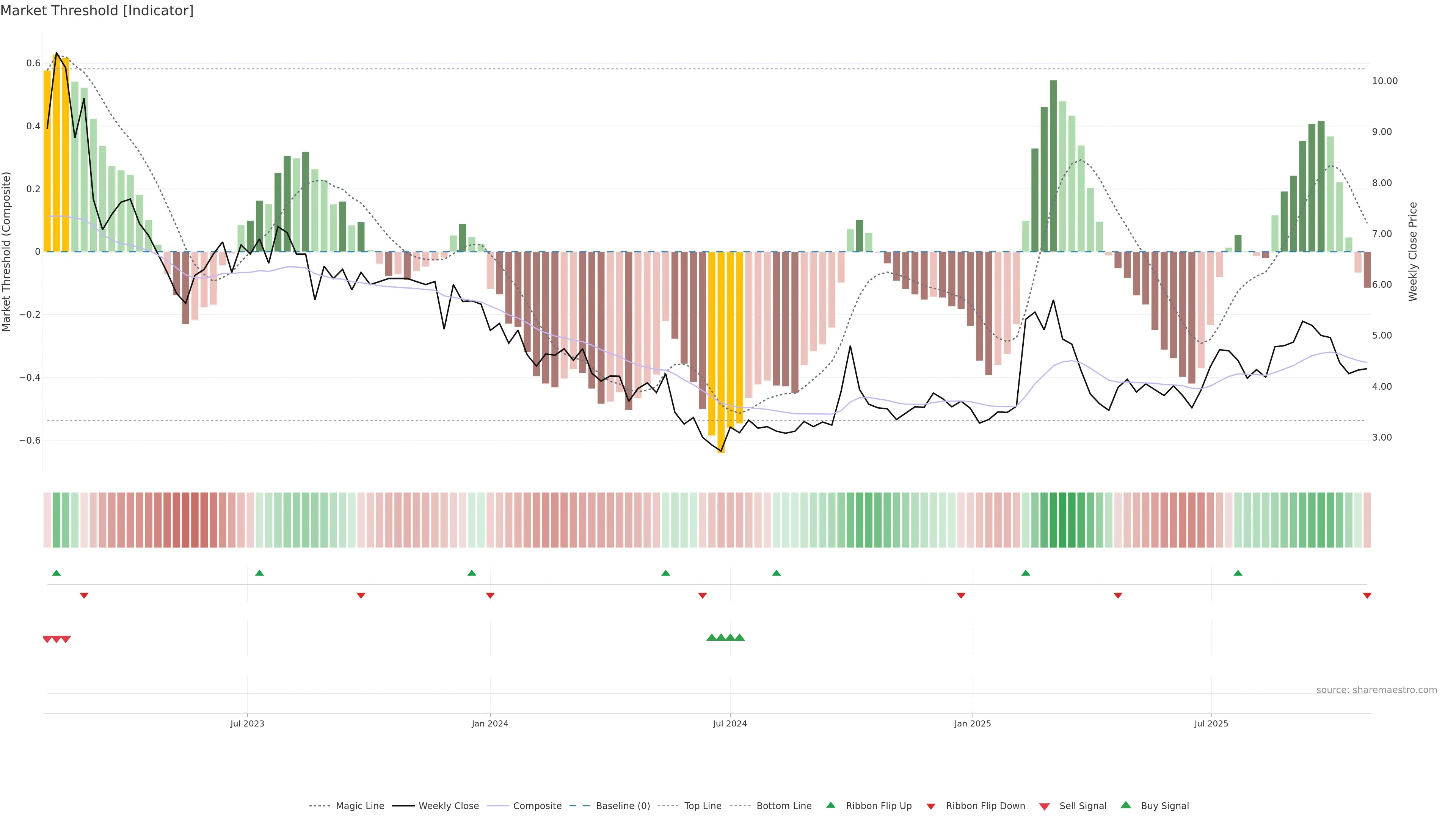
Task: Click the Sell Signal legend marker icon
Action: (1044, 806)
